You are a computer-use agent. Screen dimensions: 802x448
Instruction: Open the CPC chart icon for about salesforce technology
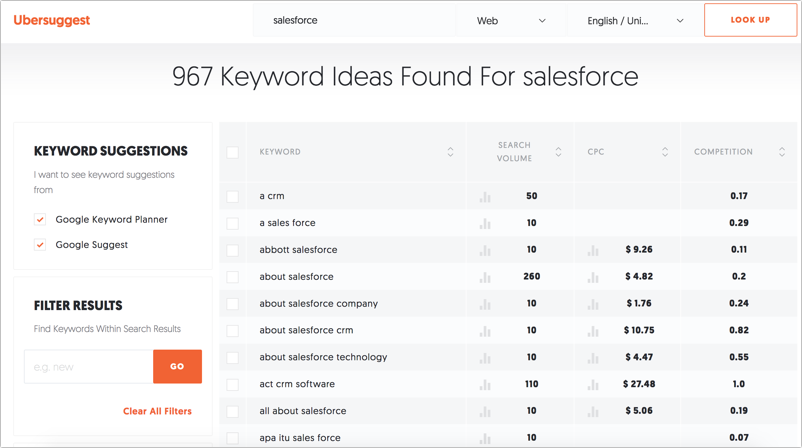point(593,358)
